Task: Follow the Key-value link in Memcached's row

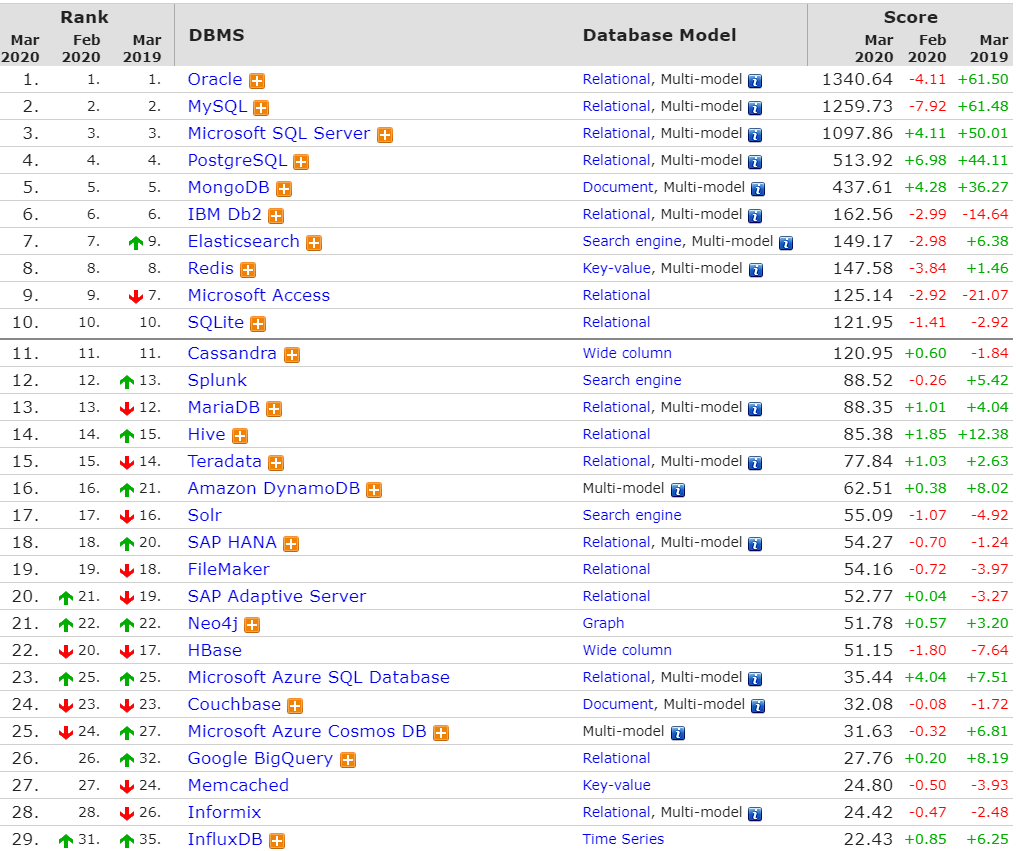Action: pyautogui.click(x=616, y=785)
